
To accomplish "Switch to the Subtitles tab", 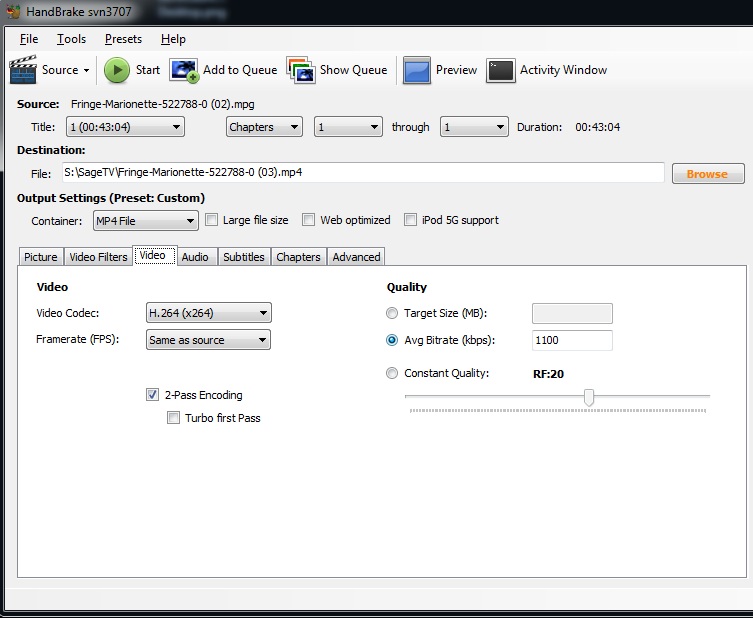I will pyautogui.click(x=244, y=257).
